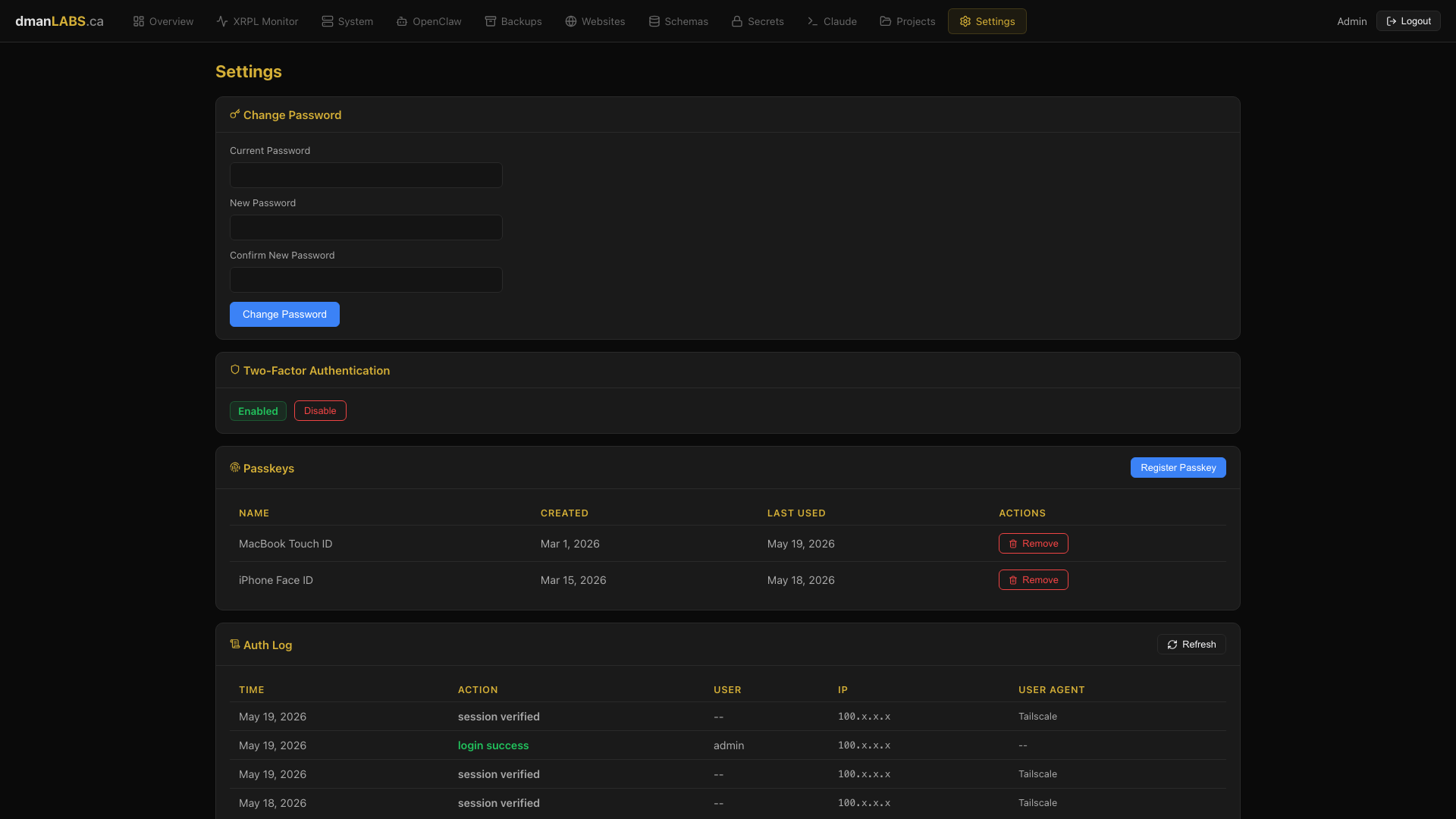Screen dimensions: 1456x819
Task: Remove the MacBook Touch ID passkey
Action: (1033, 544)
